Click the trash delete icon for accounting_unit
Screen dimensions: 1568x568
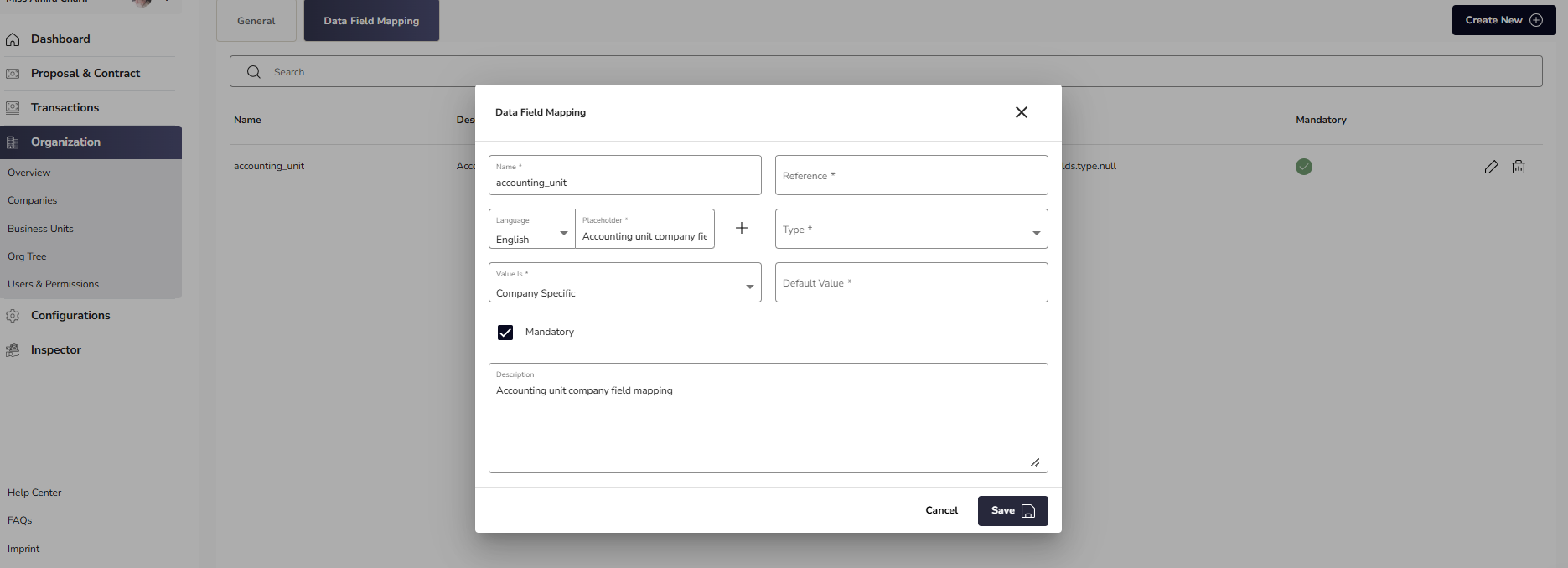(x=1518, y=167)
